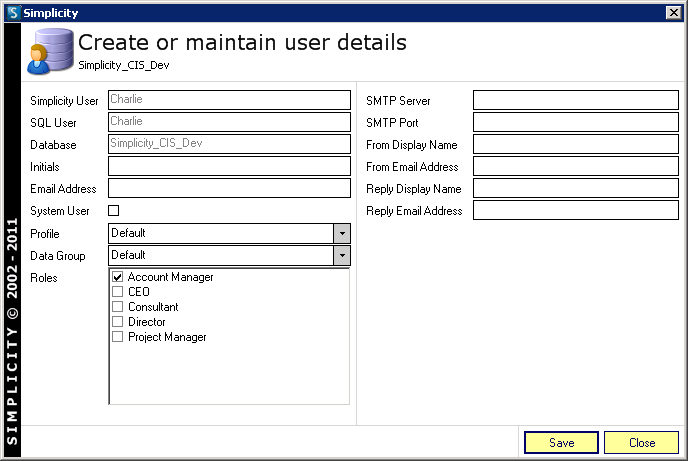Tick the Consultant role checkbox
688x461 pixels.
click(118, 307)
